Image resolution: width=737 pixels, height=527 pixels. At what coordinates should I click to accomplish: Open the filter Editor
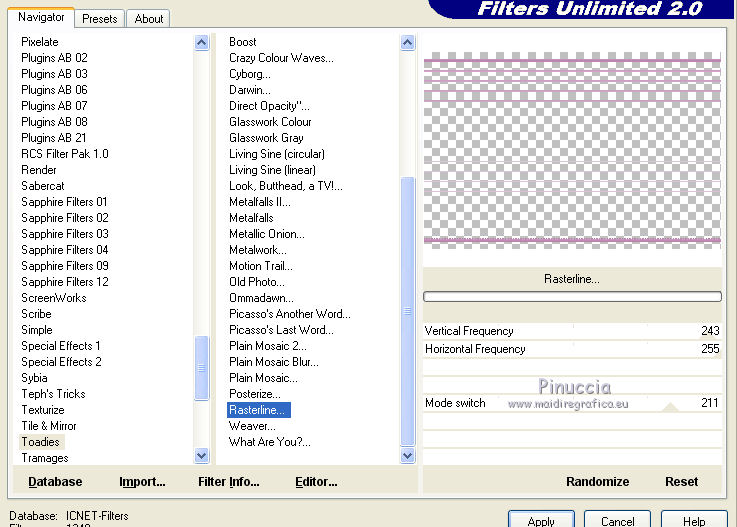(316, 481)
